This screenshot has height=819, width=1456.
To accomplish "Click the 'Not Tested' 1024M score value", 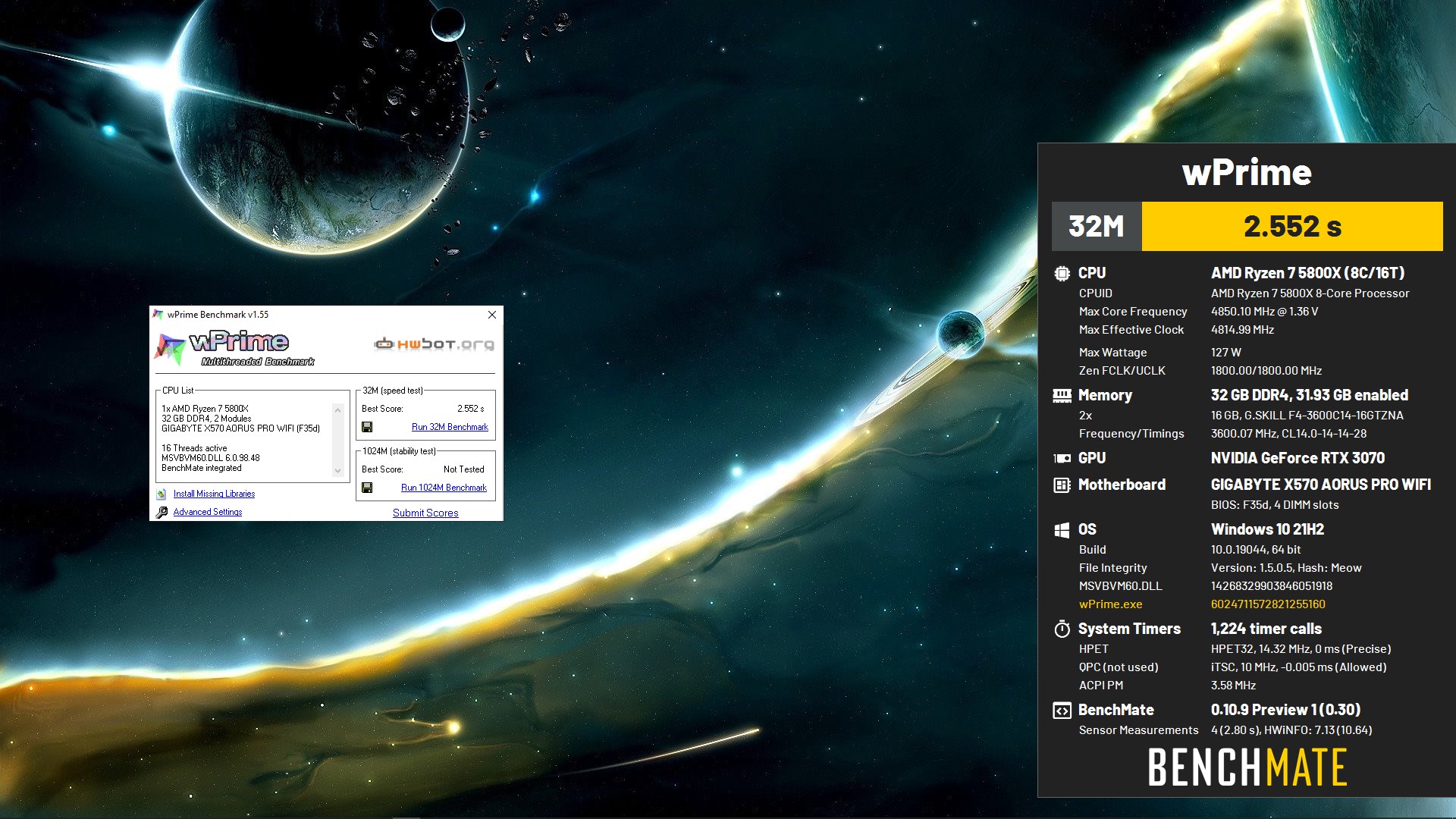I will pyautogui.click(x=463, y=469).
